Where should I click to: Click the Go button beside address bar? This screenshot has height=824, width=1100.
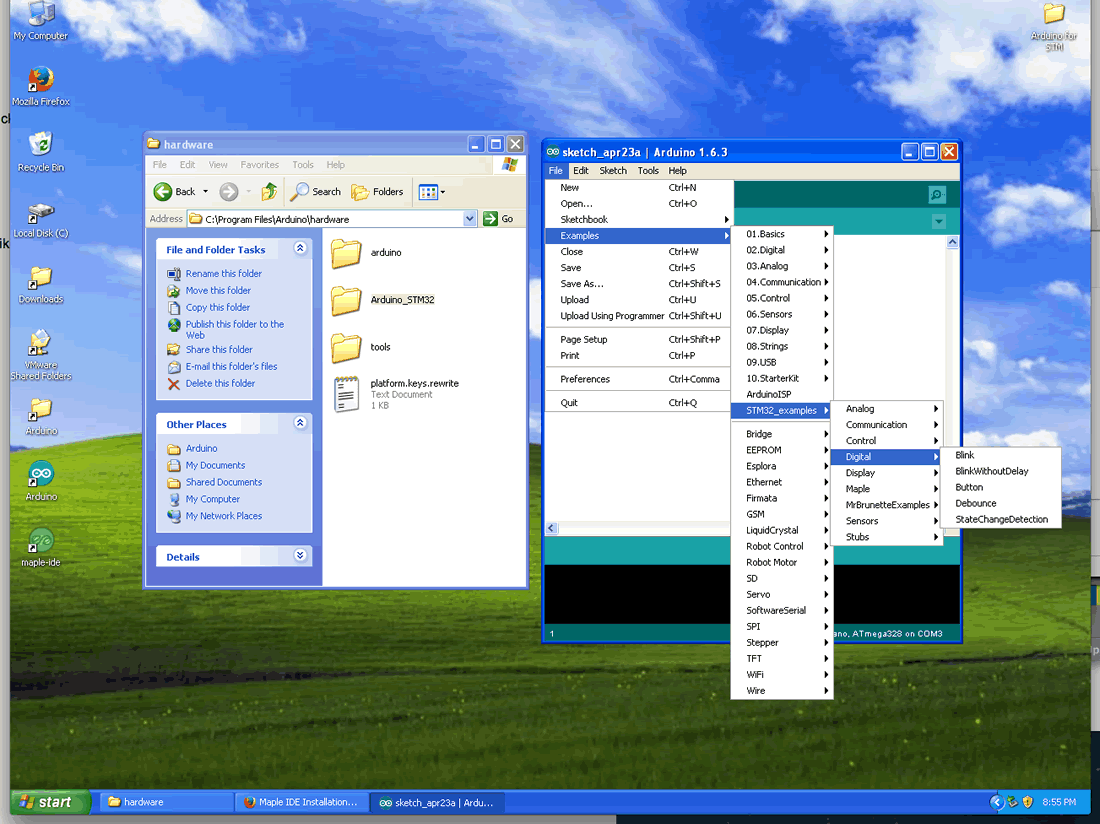[499, 219]
